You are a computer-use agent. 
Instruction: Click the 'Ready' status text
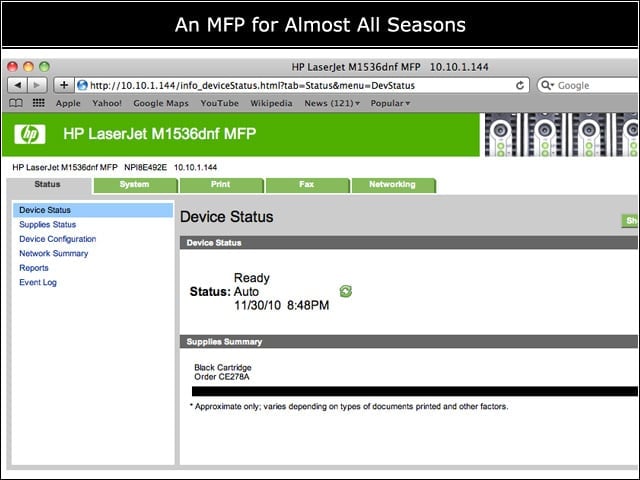(252, 278)
